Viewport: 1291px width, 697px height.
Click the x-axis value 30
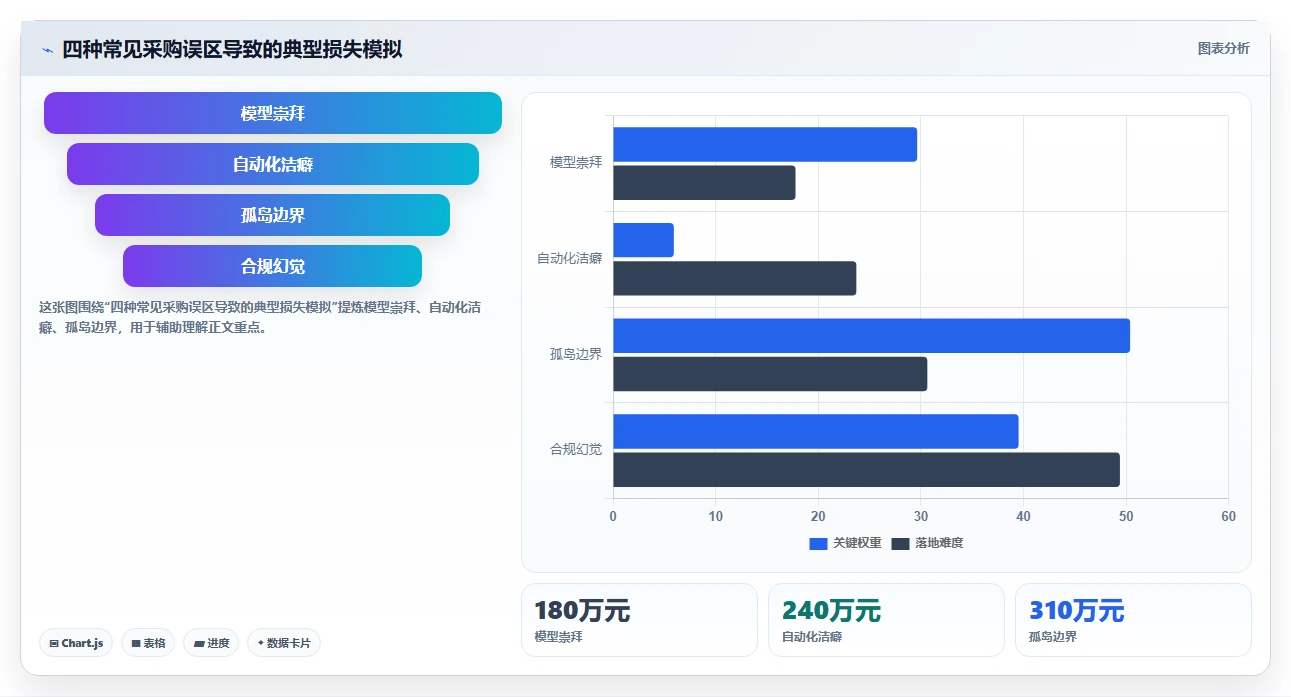pyautogui.click(x=920, y=516)
